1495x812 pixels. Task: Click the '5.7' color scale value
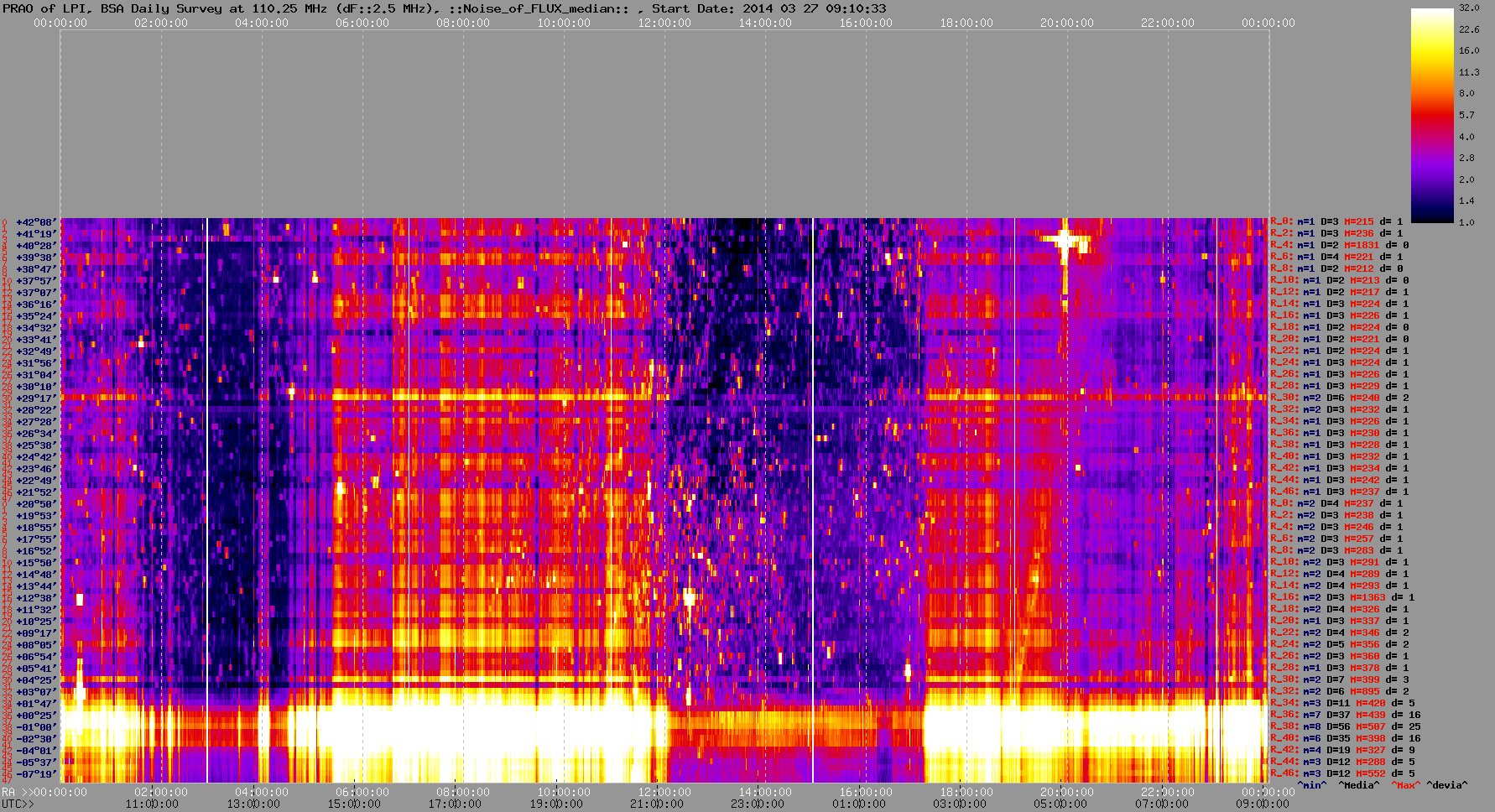[1466, 115]
